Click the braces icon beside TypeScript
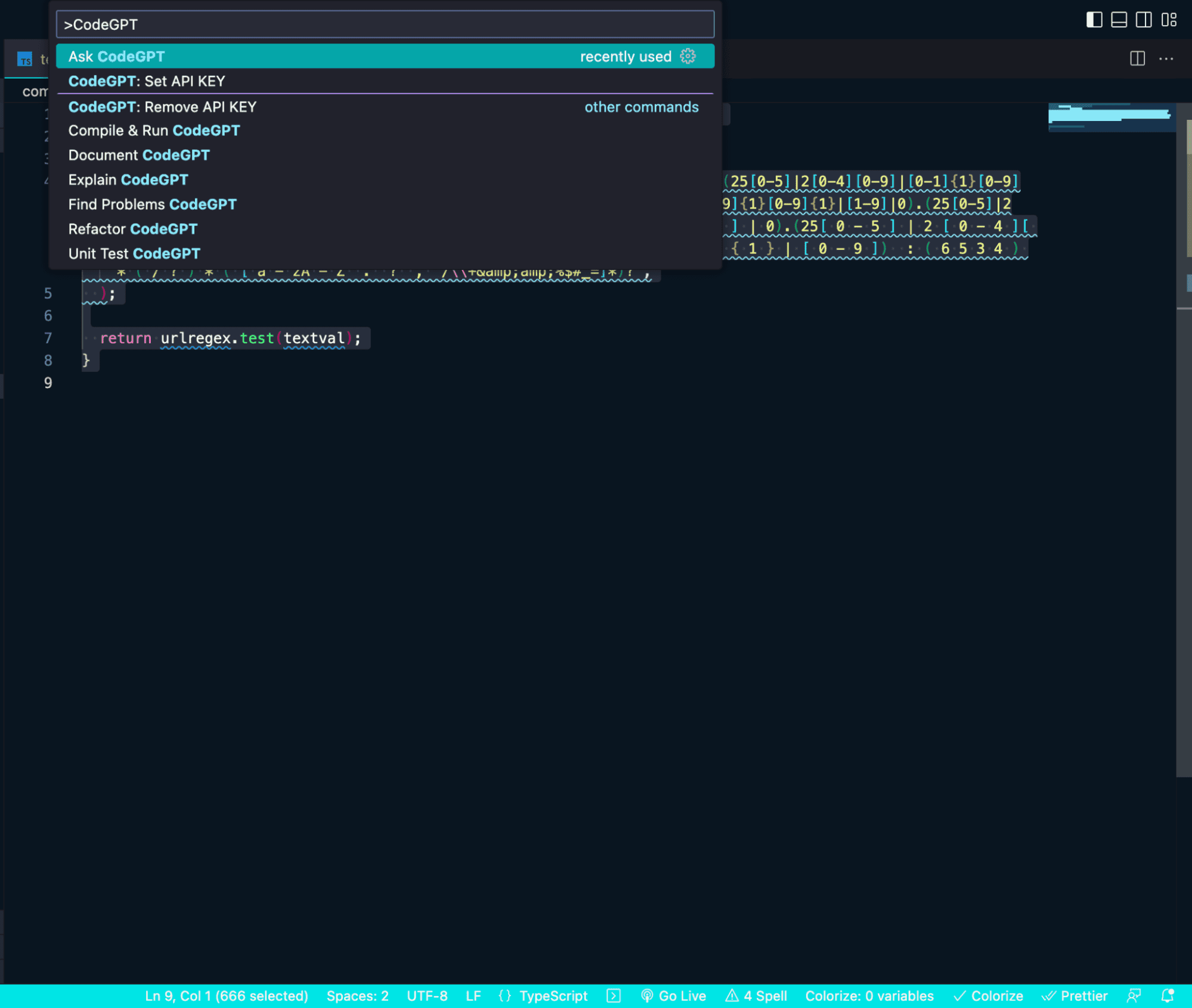 click(504, 996)
